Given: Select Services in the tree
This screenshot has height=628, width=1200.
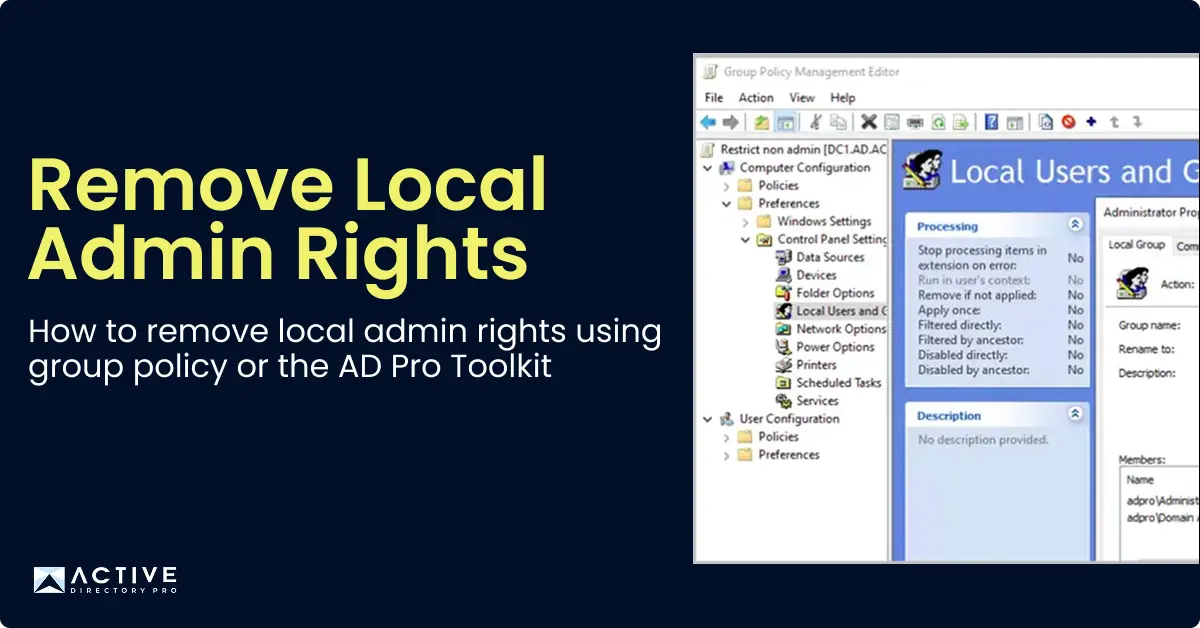Looking at the screenshot, I should [x=807, y=401].
